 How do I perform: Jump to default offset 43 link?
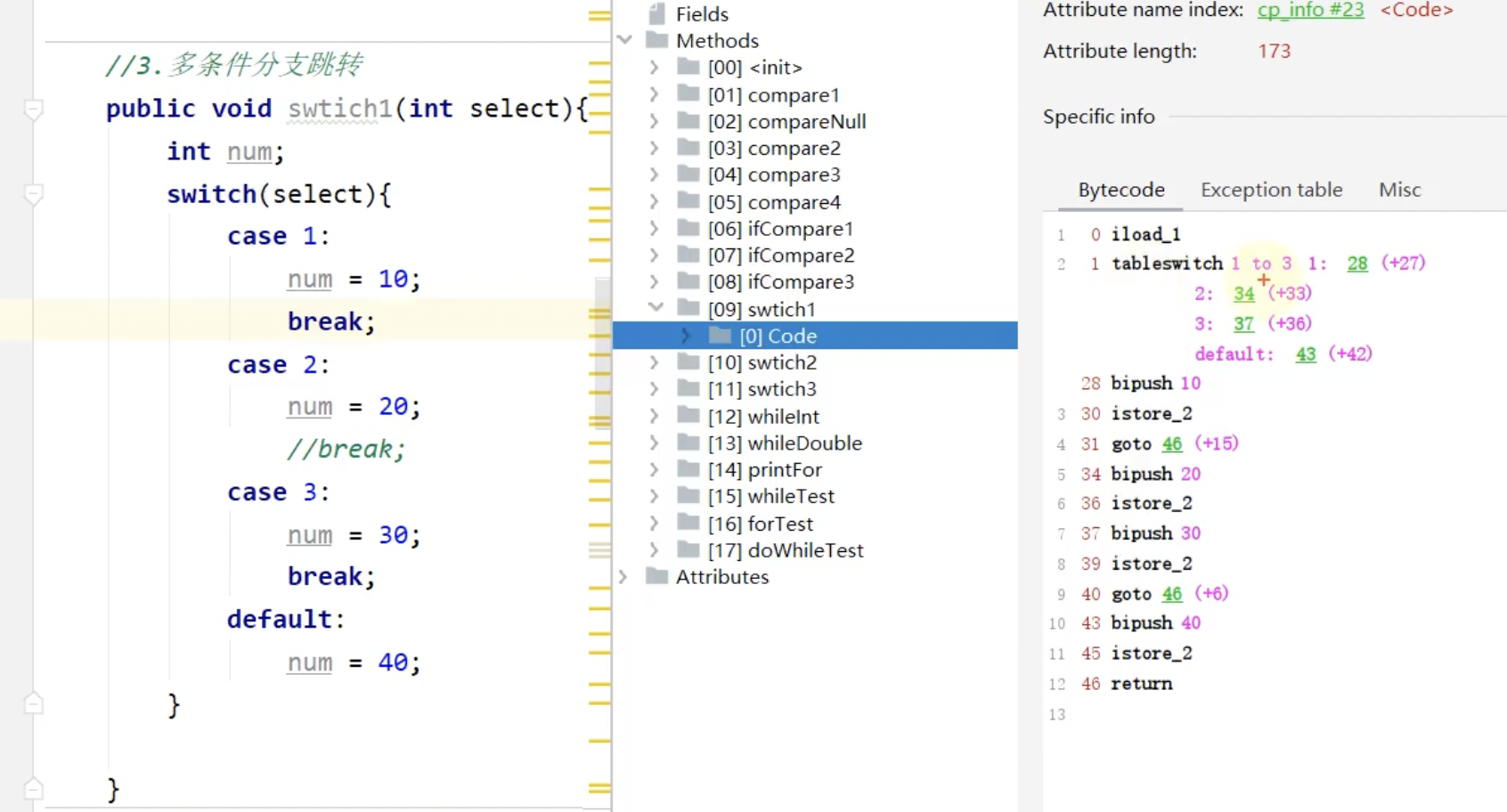point(1306,354)
